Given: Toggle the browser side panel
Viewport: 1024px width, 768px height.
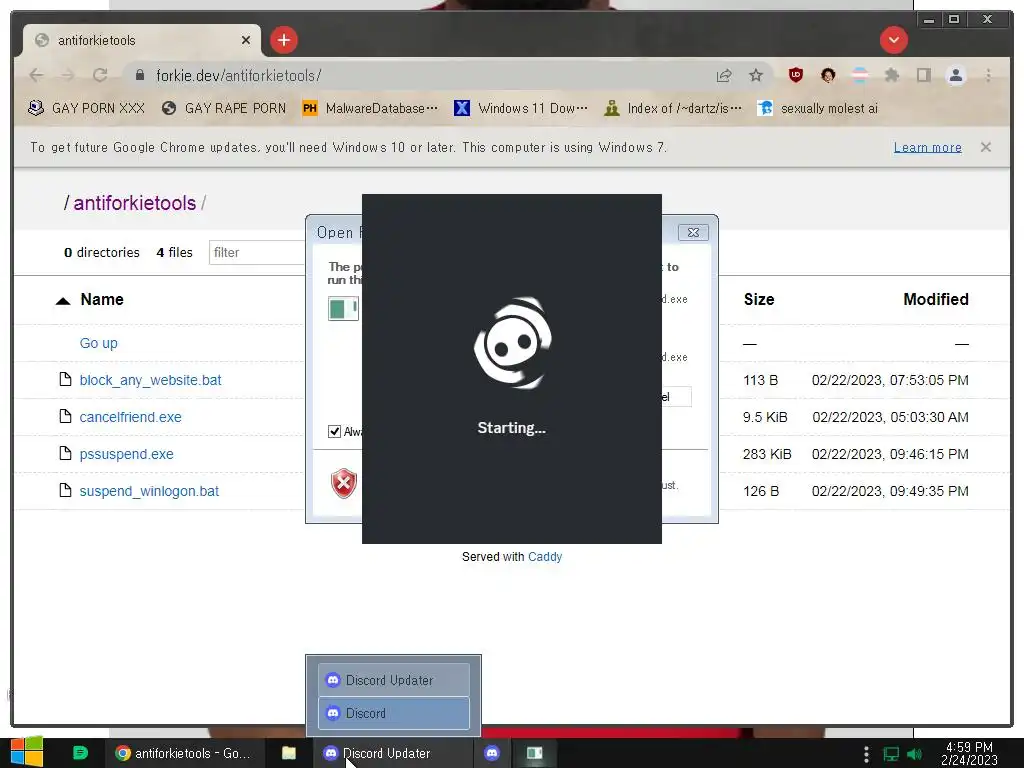Looking at the screenshot, I should pos(923,75).
